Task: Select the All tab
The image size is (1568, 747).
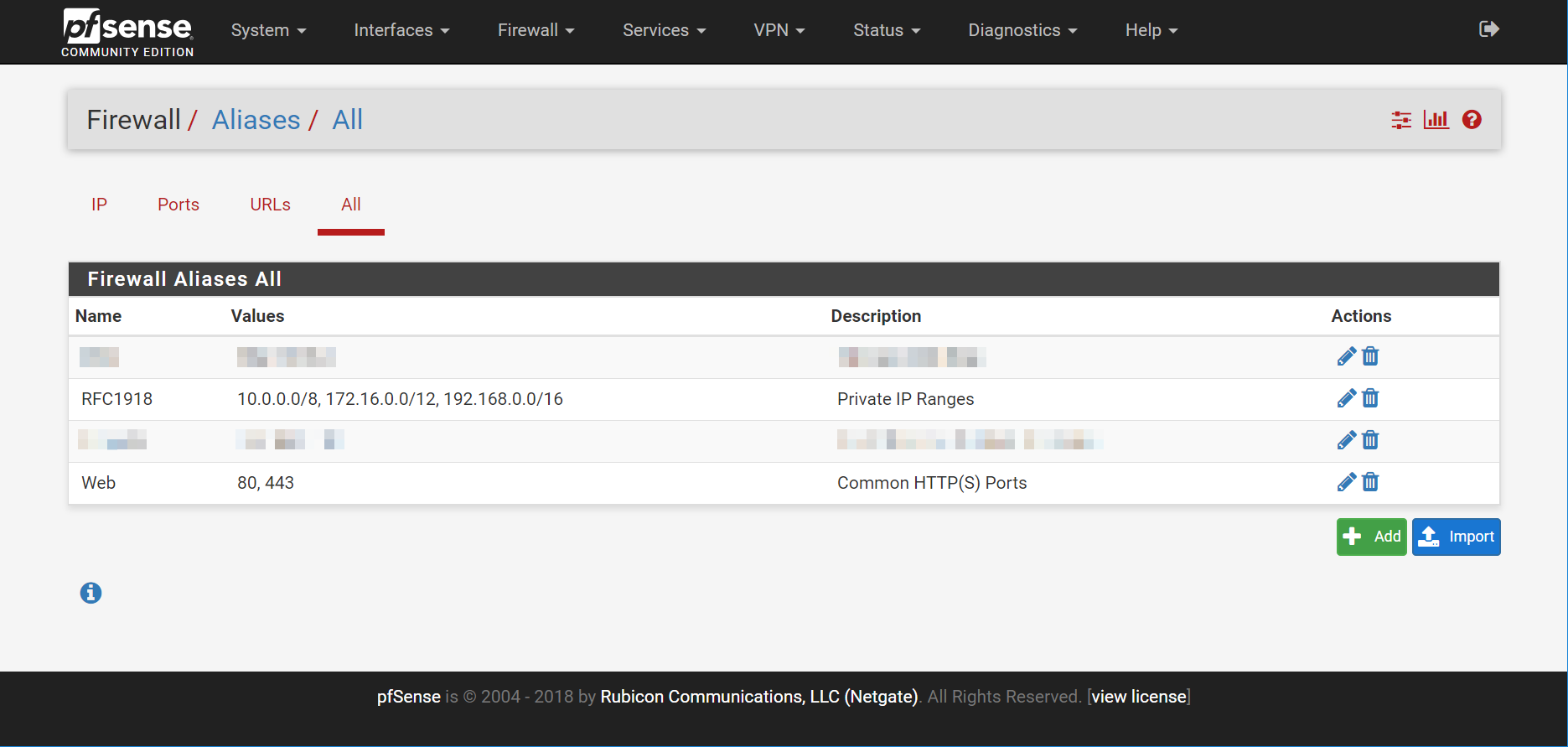Action: [x=351, y=205]
